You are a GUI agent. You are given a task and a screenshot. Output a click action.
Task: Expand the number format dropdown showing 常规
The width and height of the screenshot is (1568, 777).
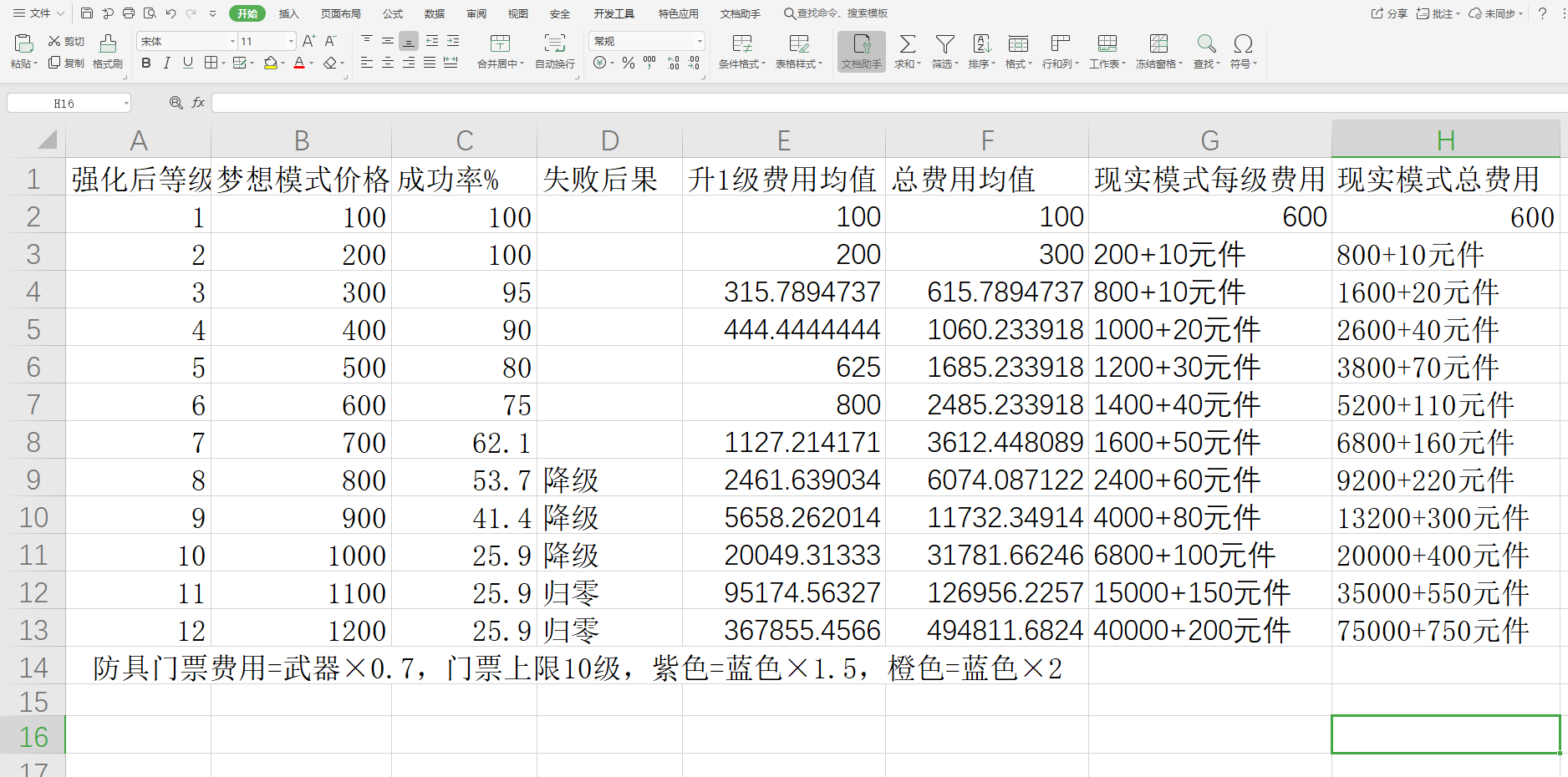699,41
